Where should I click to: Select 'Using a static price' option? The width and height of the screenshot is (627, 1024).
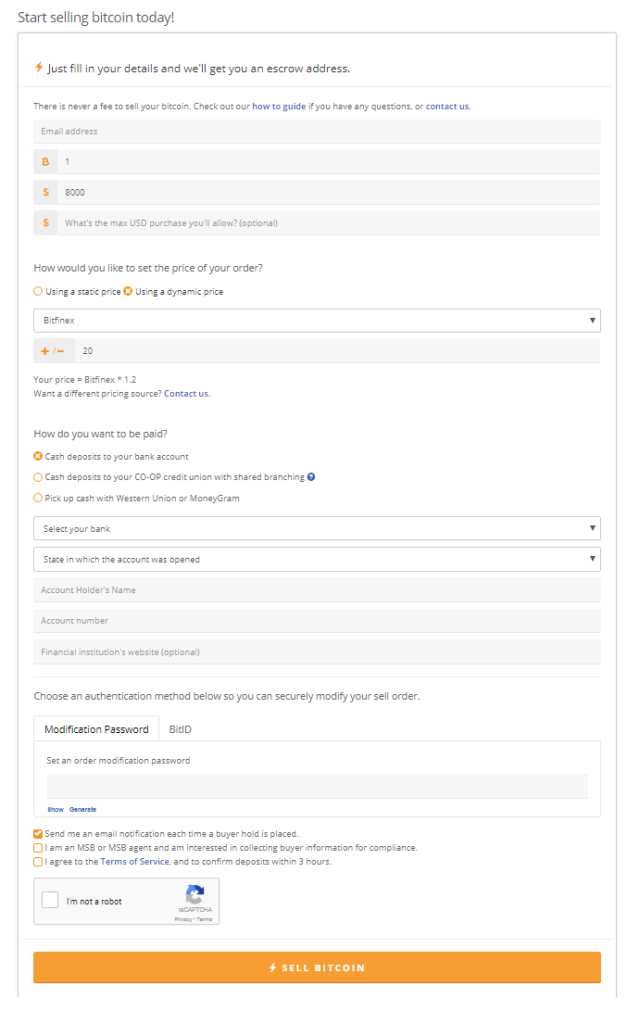pyautogui.click(x=38, y=291)
